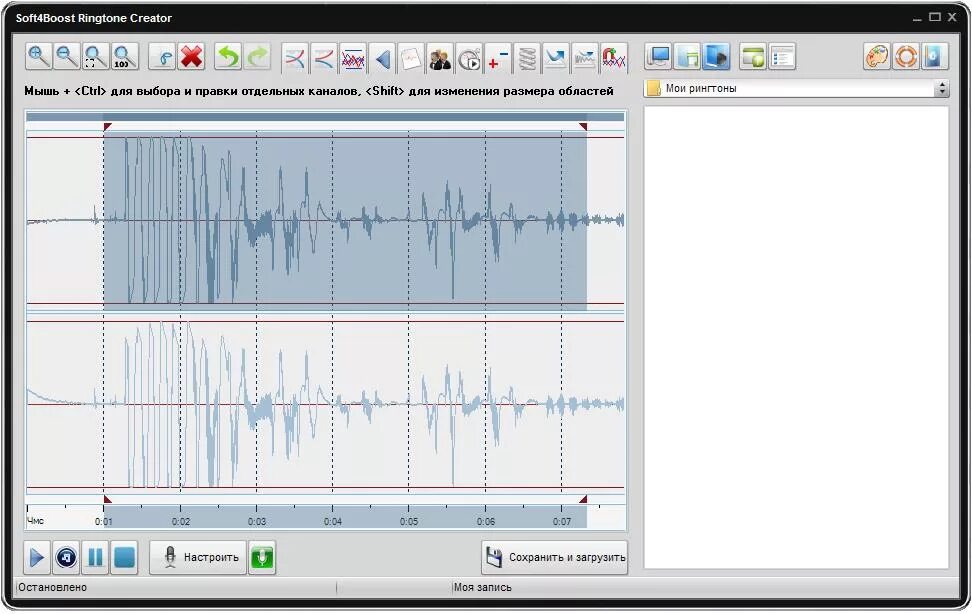
Task: Click the 100% zoom magnifier icon
Action: 124,56
